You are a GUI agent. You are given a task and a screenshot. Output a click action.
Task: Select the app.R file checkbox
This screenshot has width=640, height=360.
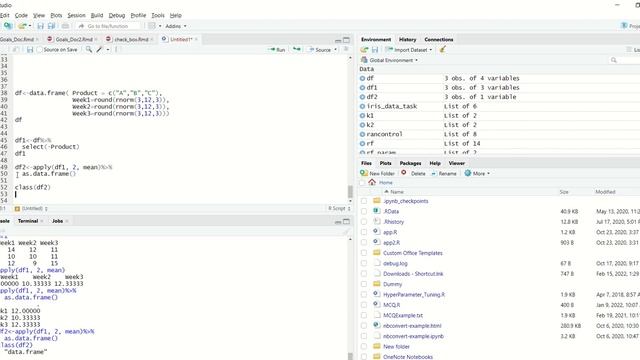[x=364, y=232]
